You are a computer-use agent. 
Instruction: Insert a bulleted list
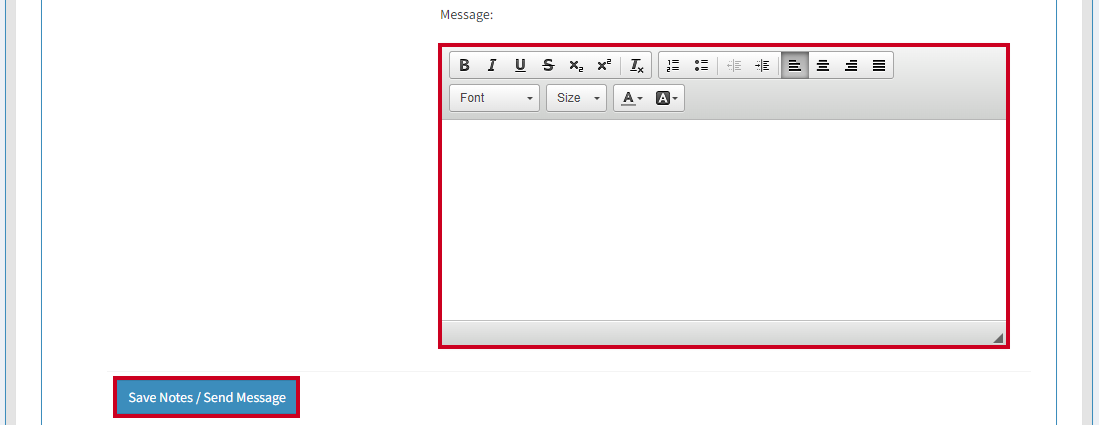(701, 65)
